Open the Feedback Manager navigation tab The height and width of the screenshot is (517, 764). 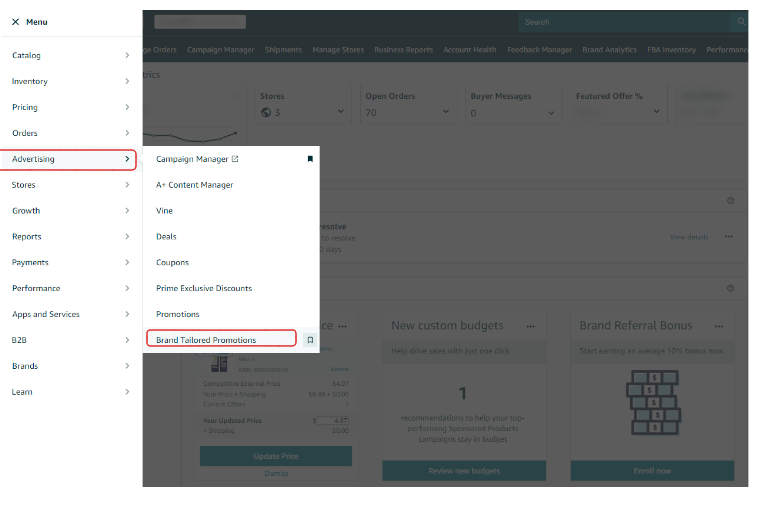tap(539, 50)
